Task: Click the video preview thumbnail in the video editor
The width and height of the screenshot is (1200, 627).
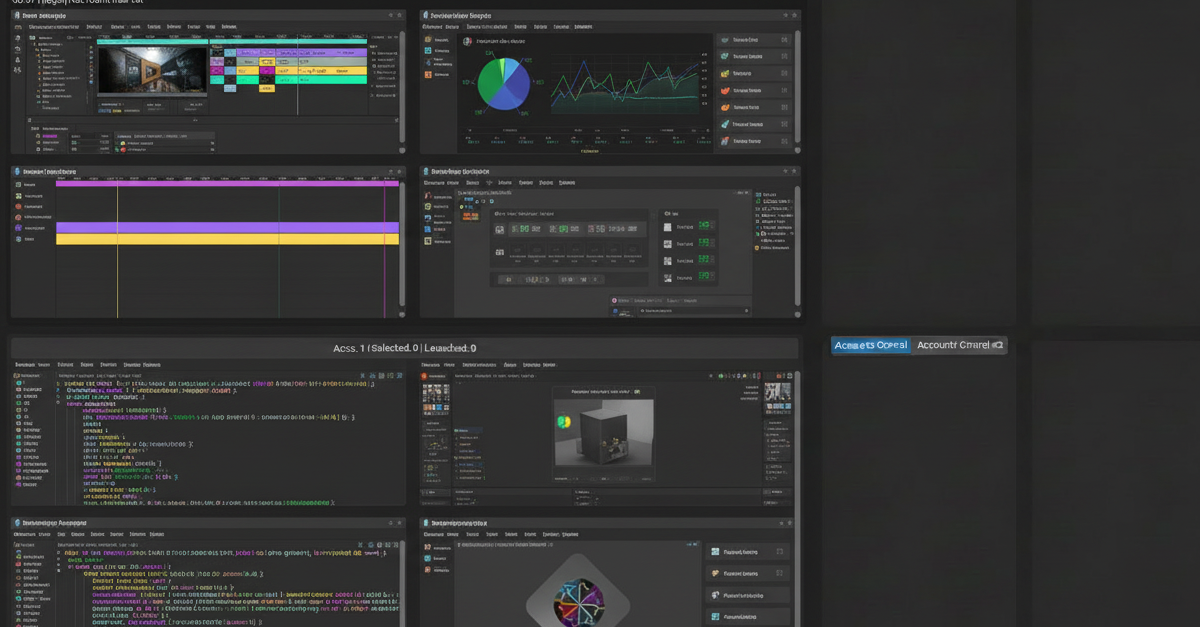Action: [x=152, y=68]
